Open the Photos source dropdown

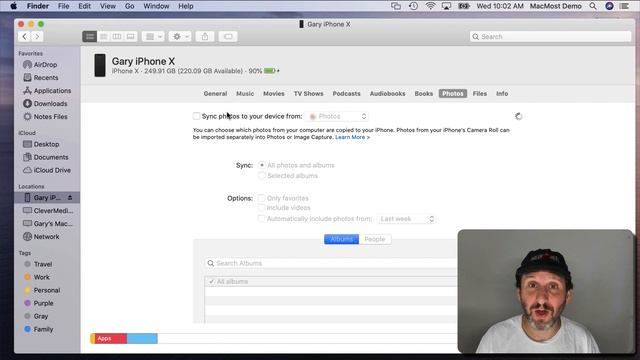pos(338,116)
